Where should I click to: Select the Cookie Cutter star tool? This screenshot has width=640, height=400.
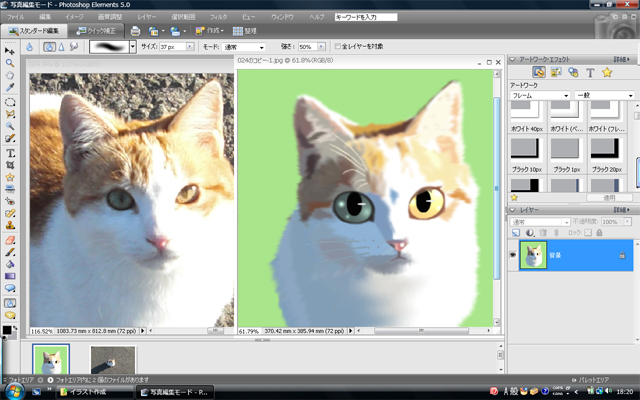pos(10,177)
